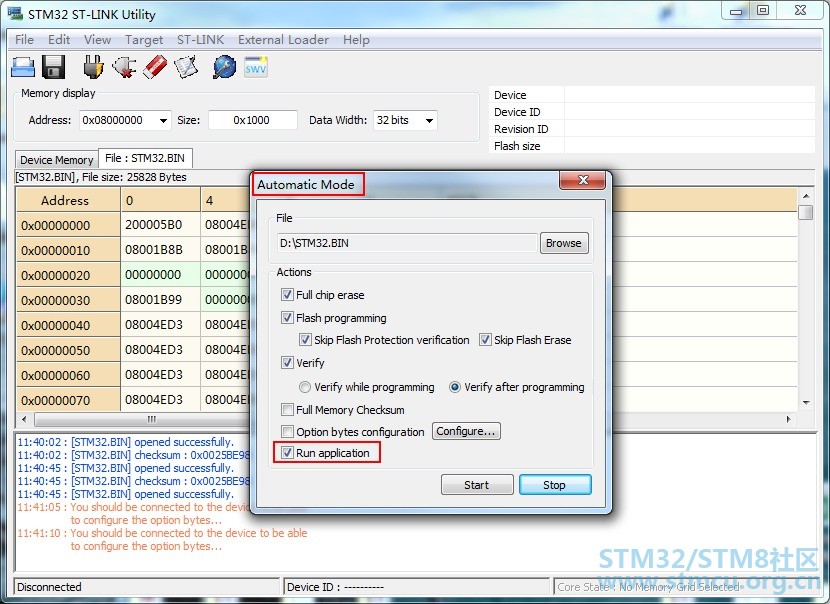The image size is (830, 604).
Task: Toggle Run application checkbox
Action: [x=287, y=453]
